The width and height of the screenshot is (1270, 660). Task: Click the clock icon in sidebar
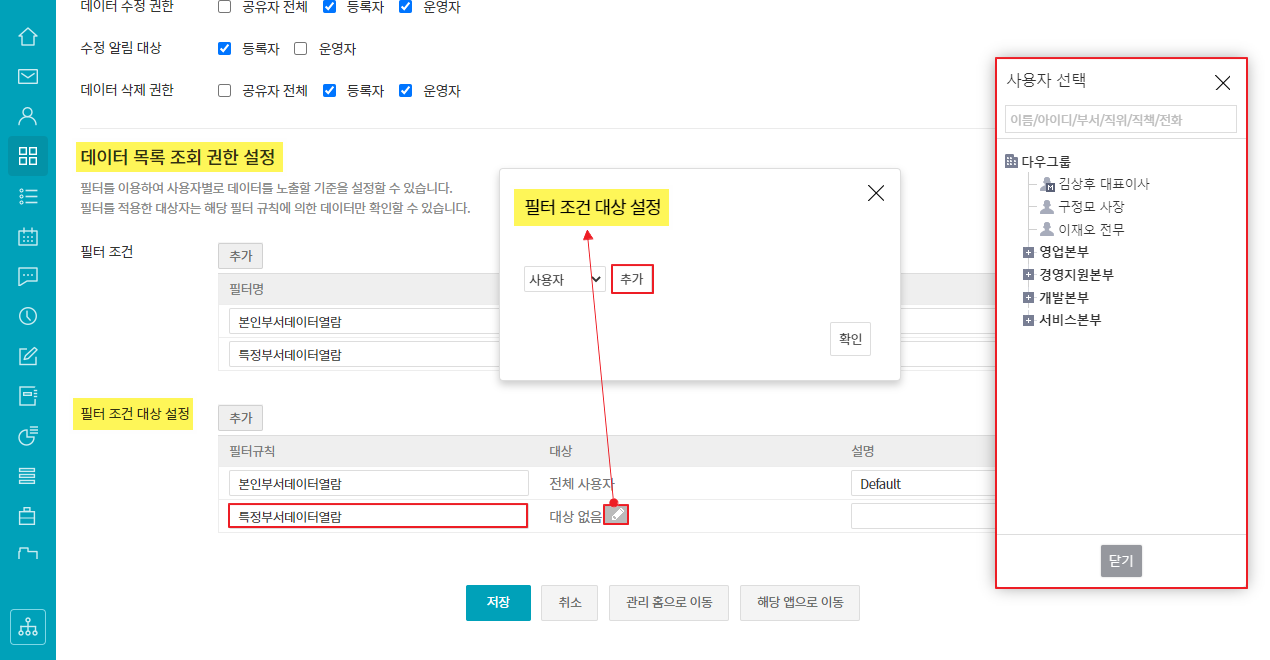[28, 316]
